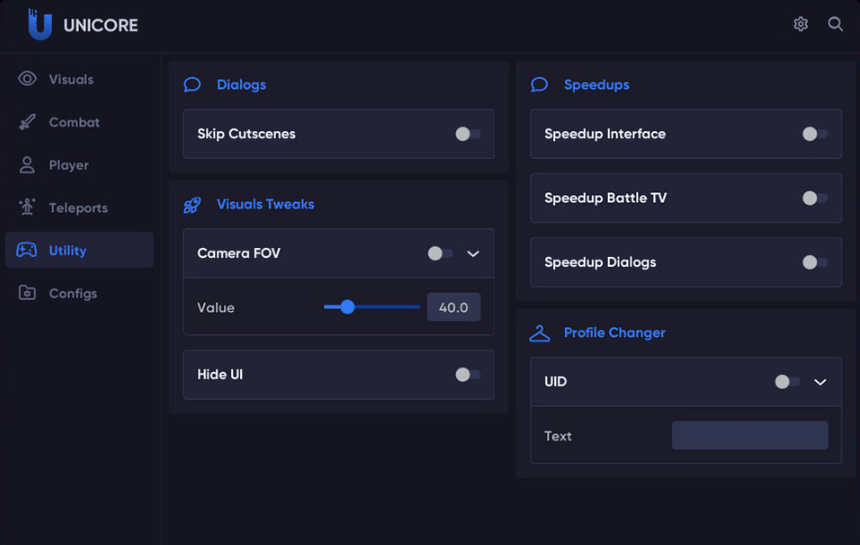Click the Camera FOV label
860x545 pixels.
tap(239, 253)
